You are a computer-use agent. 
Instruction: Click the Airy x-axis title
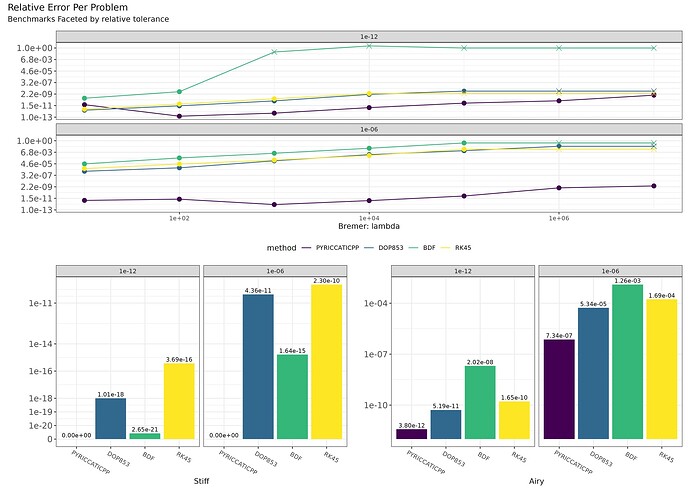(538, 481)
